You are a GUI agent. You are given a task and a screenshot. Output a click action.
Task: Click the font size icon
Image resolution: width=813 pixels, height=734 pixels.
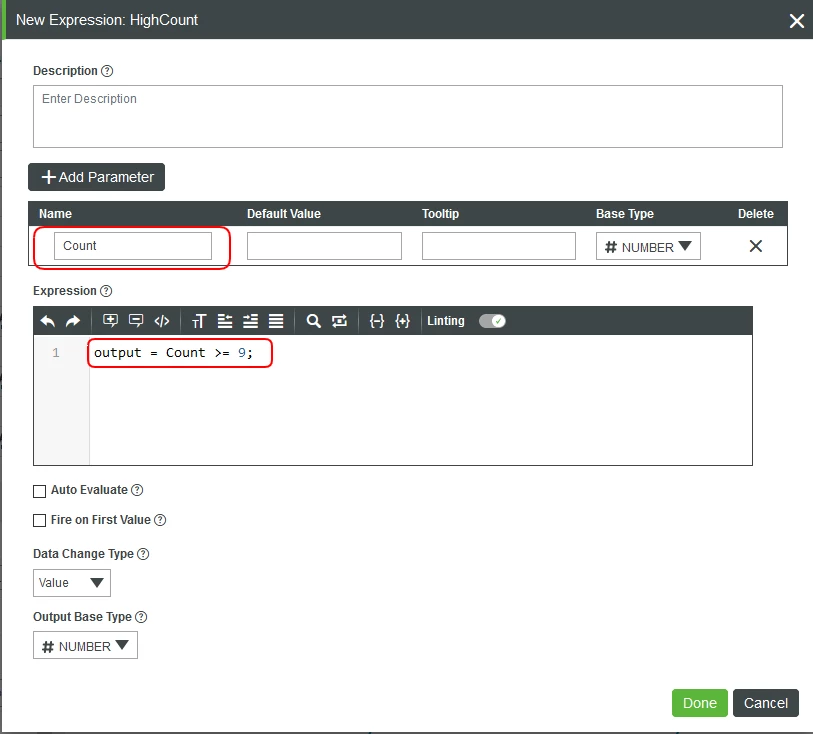199,321
